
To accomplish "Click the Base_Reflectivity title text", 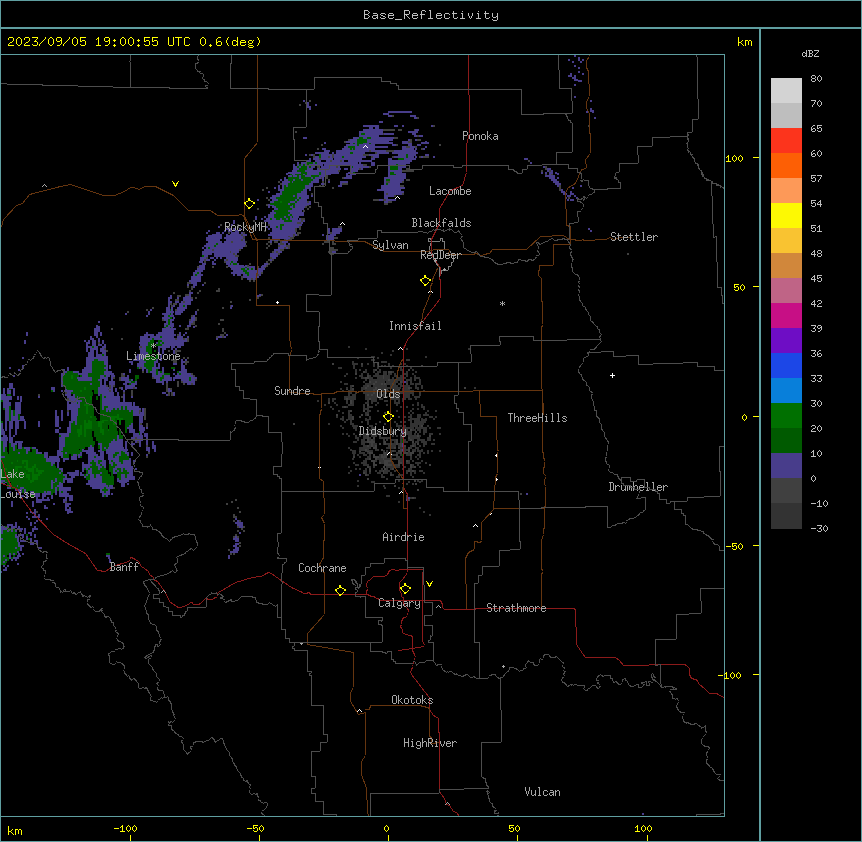I will click(x=430, y=15).
